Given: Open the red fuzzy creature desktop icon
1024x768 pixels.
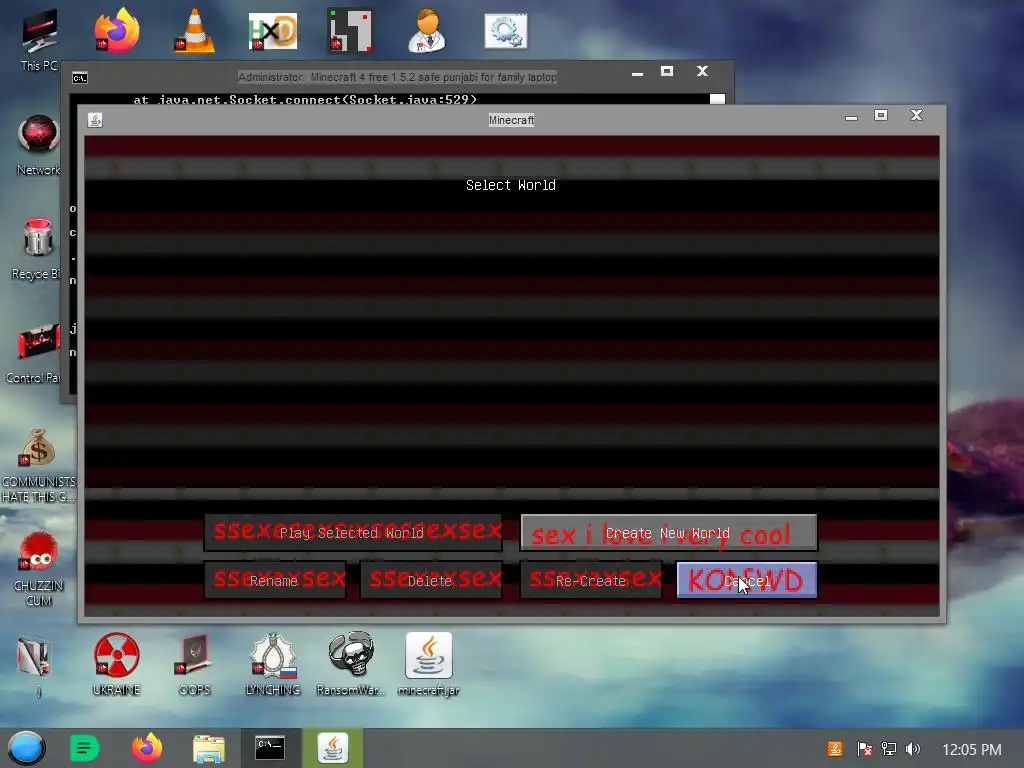Looking at the screenshot, I should (x=39, y=568).
